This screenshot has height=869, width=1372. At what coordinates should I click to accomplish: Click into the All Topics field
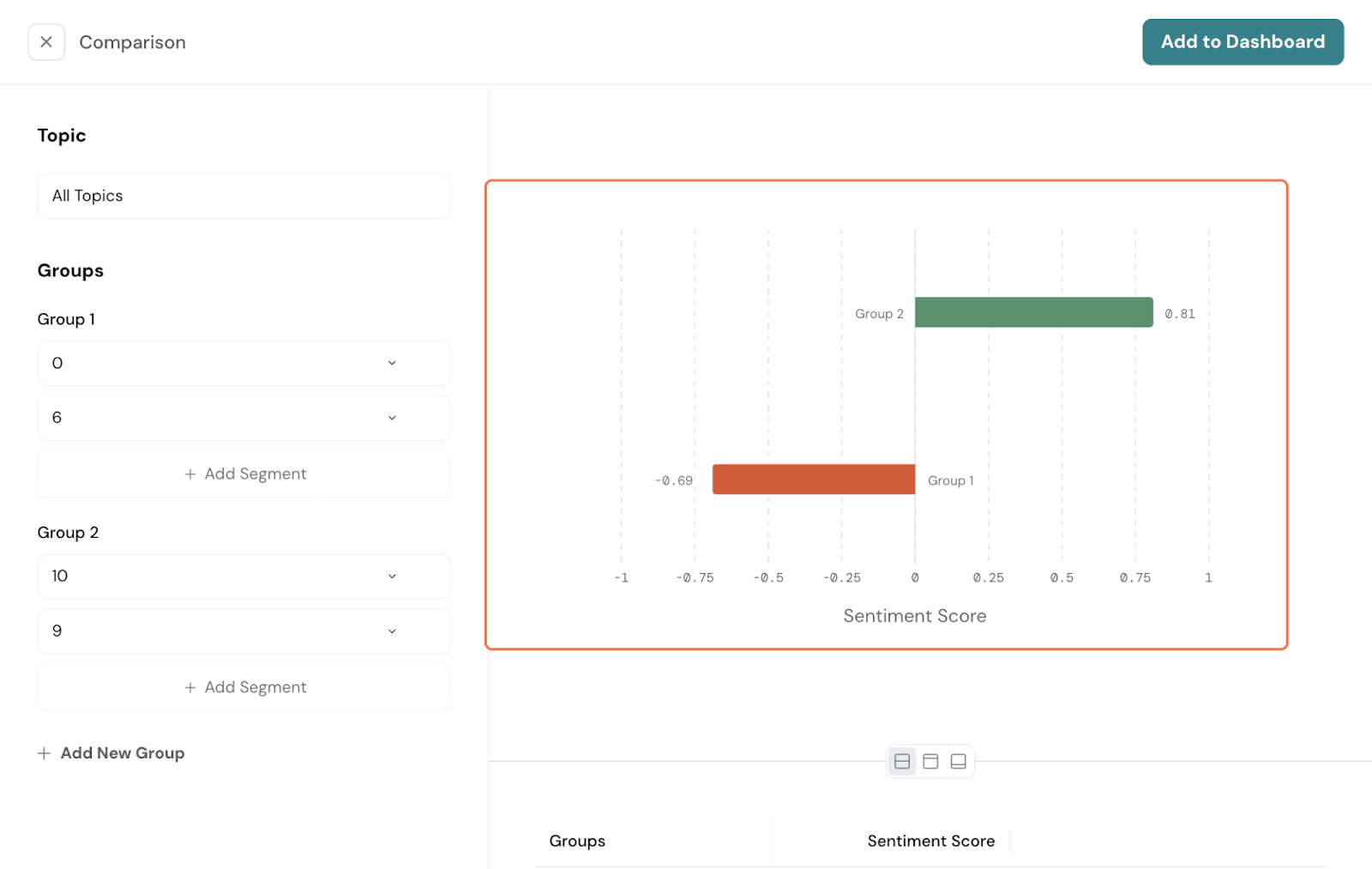(x=244, y=196)
